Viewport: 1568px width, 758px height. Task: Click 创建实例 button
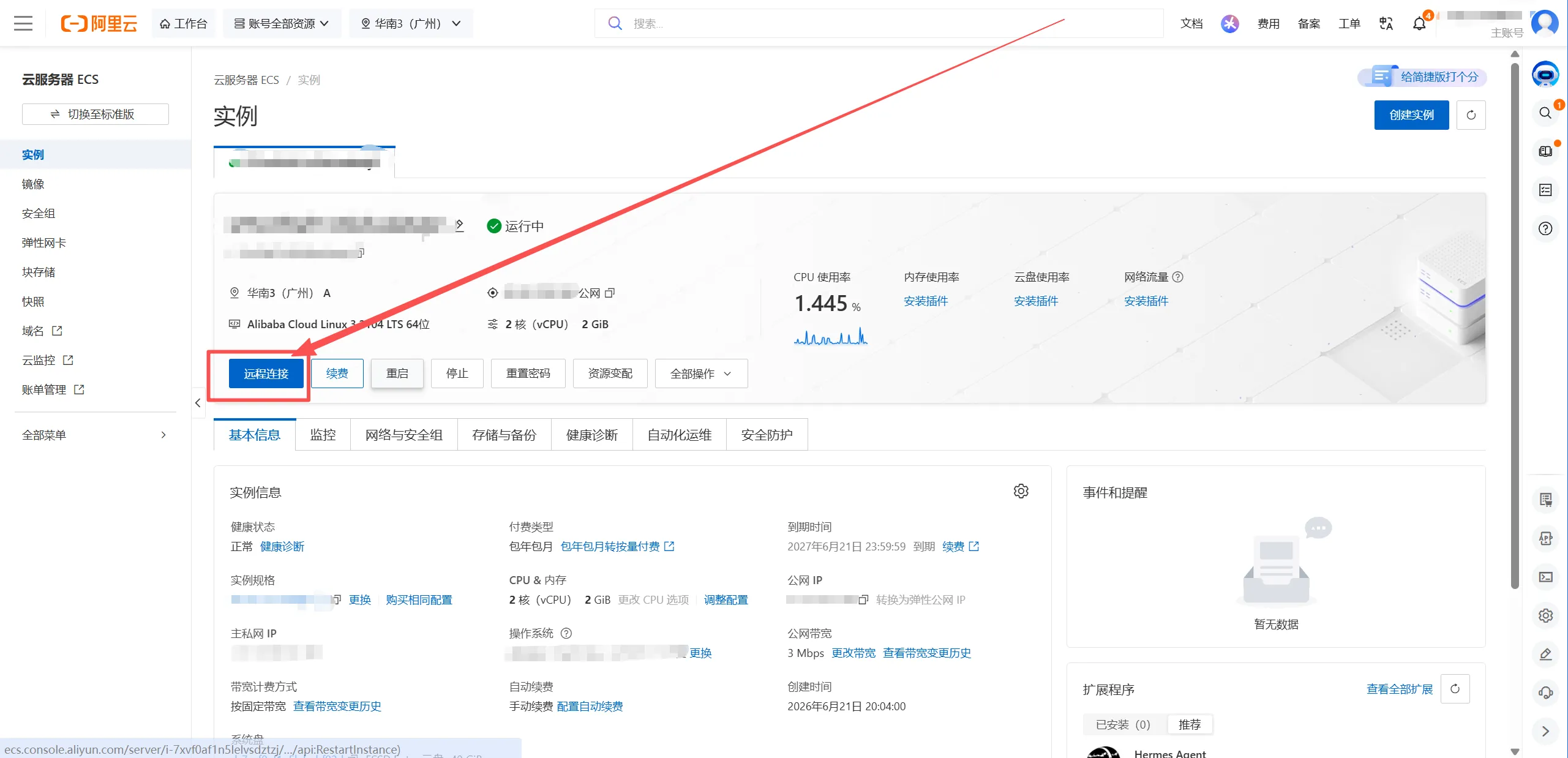pyautogui.click(x=1411, y=115)
